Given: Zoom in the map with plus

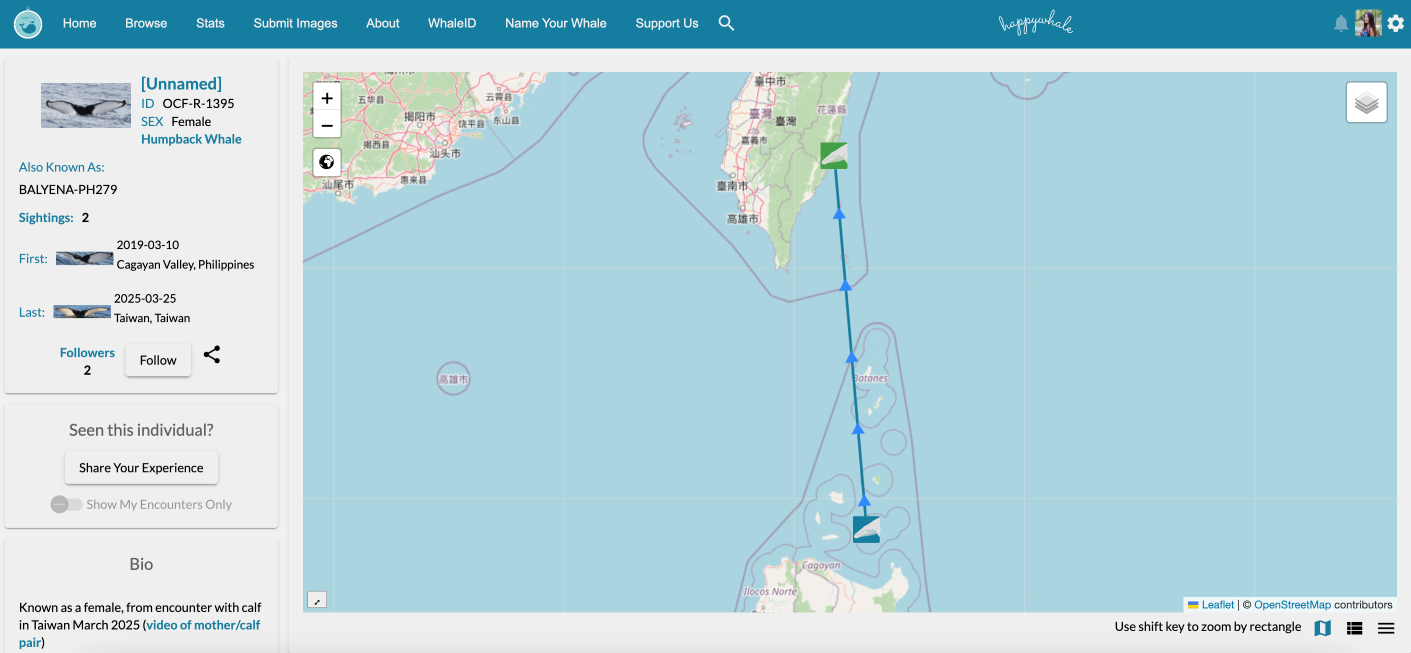Looking at the screenshot, I should pos(327,98).
